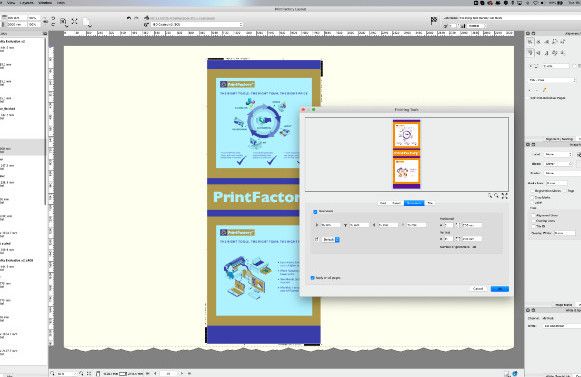Click the blue OK button in the dialog
This screenshot has height=377, width=581.
coord(499,289)
